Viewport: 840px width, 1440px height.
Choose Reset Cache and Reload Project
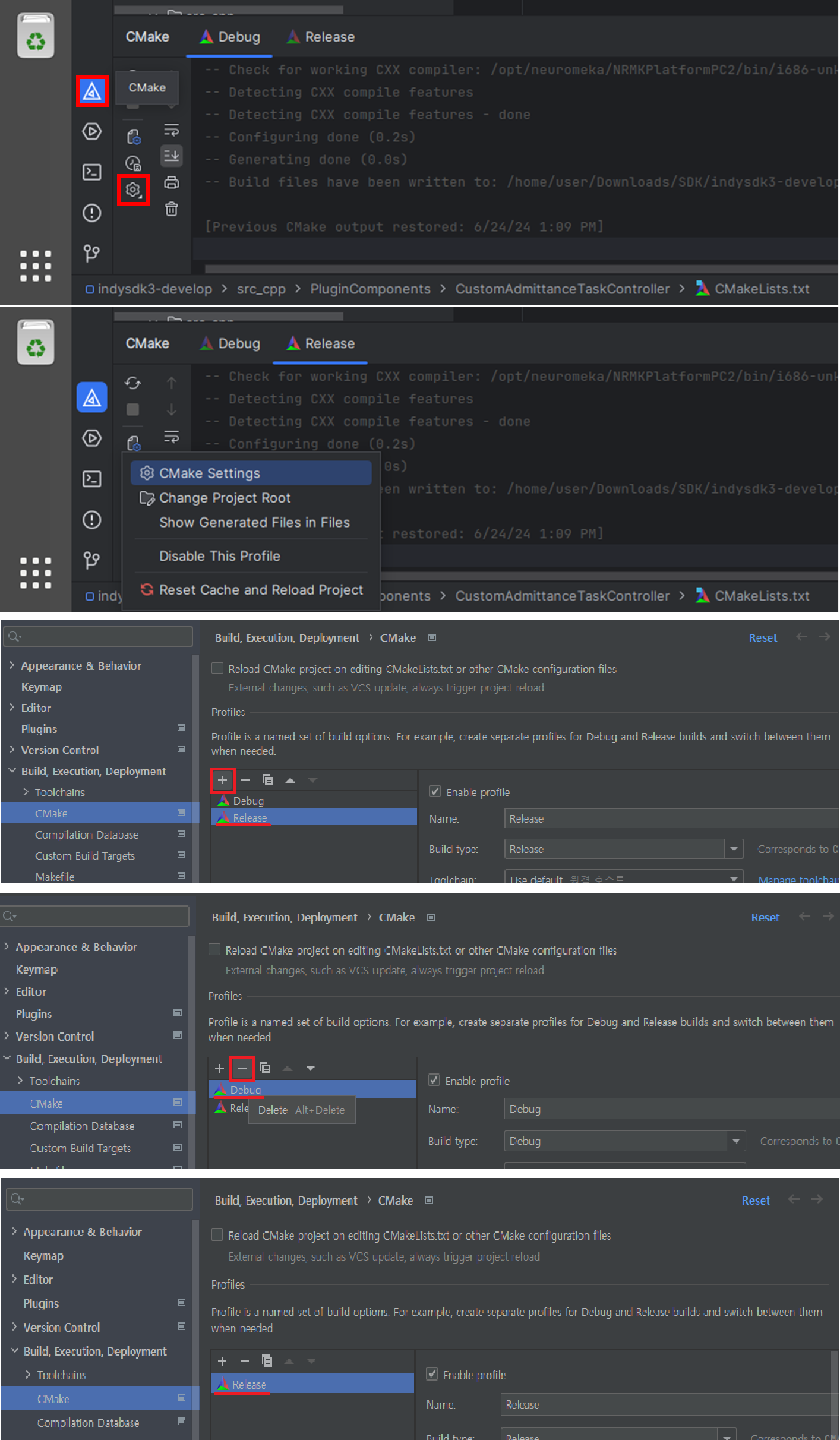pyautogui.click(x=251, y=590)
